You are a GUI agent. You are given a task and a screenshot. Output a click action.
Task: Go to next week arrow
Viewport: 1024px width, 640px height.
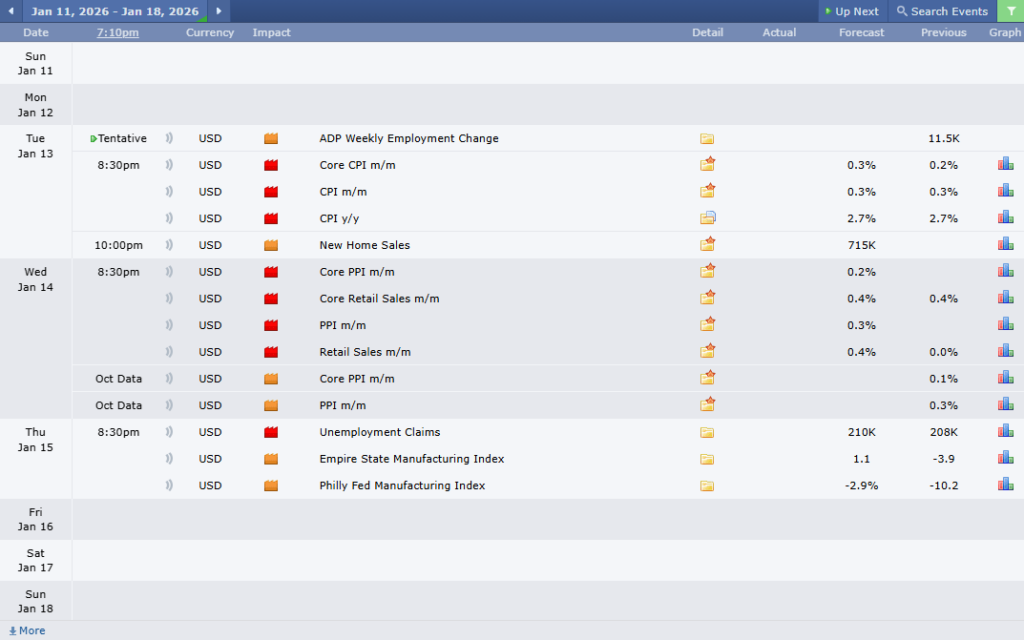coord(219,11)
